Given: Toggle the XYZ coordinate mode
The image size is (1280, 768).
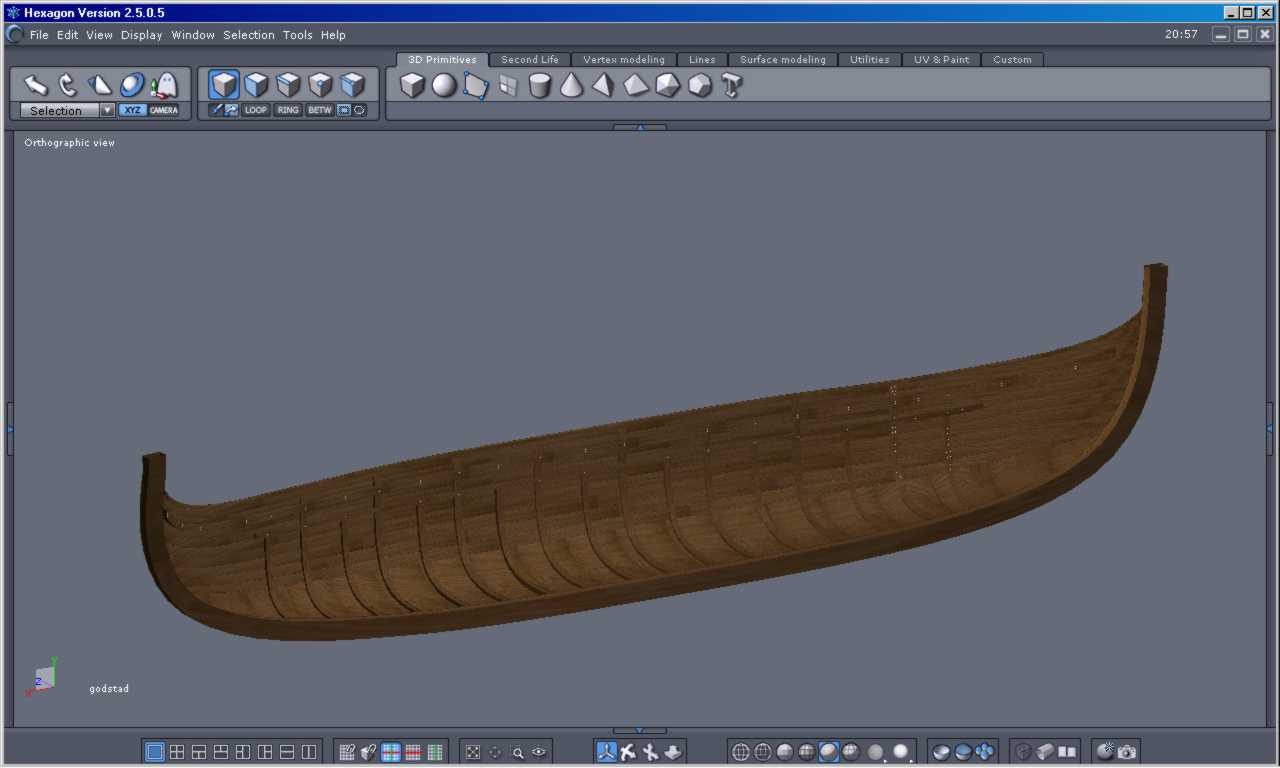Looking at the screenshot, I should tap(131, 110).
